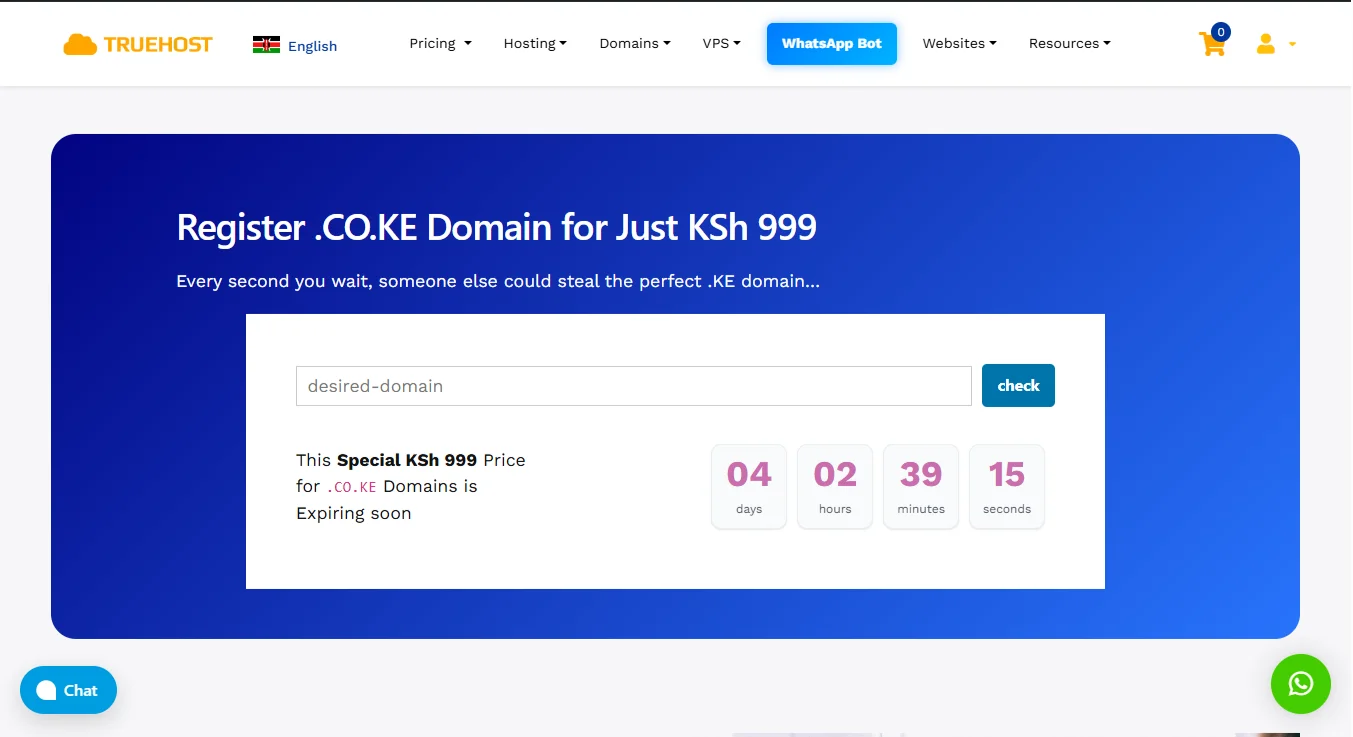Expand the Hosting menu
This screenshot has height=737, width=1353.
pyautogui.click(x=535, y=43)
